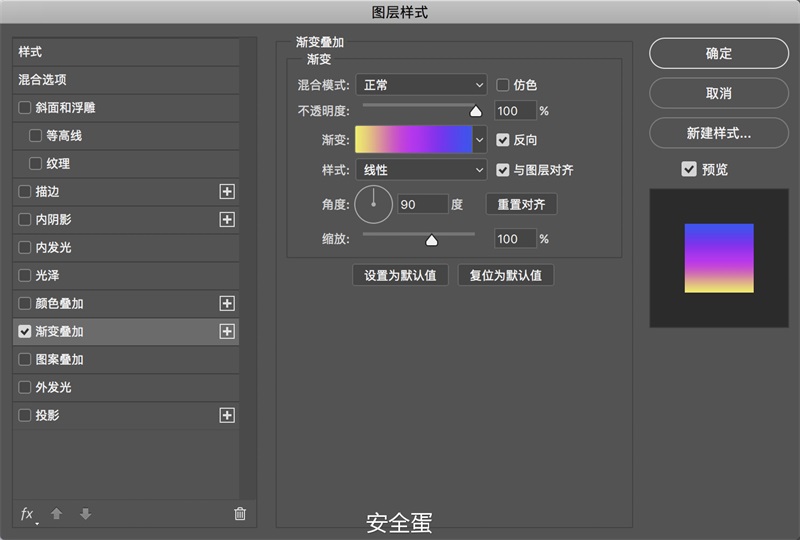Uncheck 与图层对齐 checkbox

coord(503,170)
